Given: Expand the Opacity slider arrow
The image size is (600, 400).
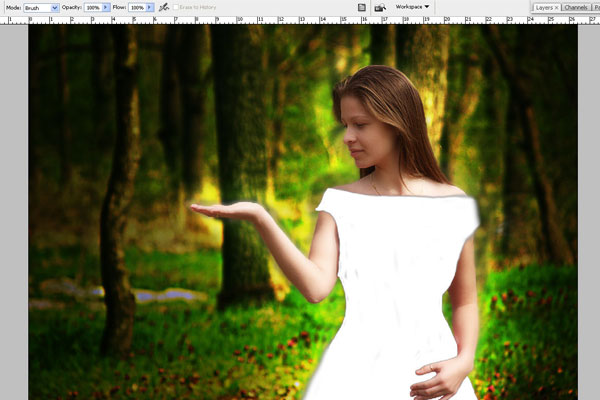Looking at the screenshot, I should click(x=107, y=7).
